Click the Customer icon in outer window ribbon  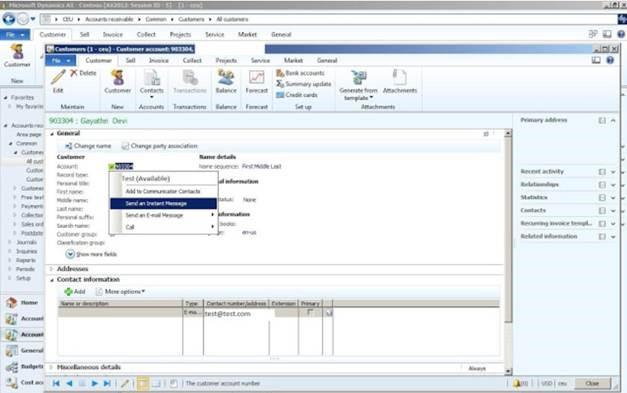click(17, 52)
